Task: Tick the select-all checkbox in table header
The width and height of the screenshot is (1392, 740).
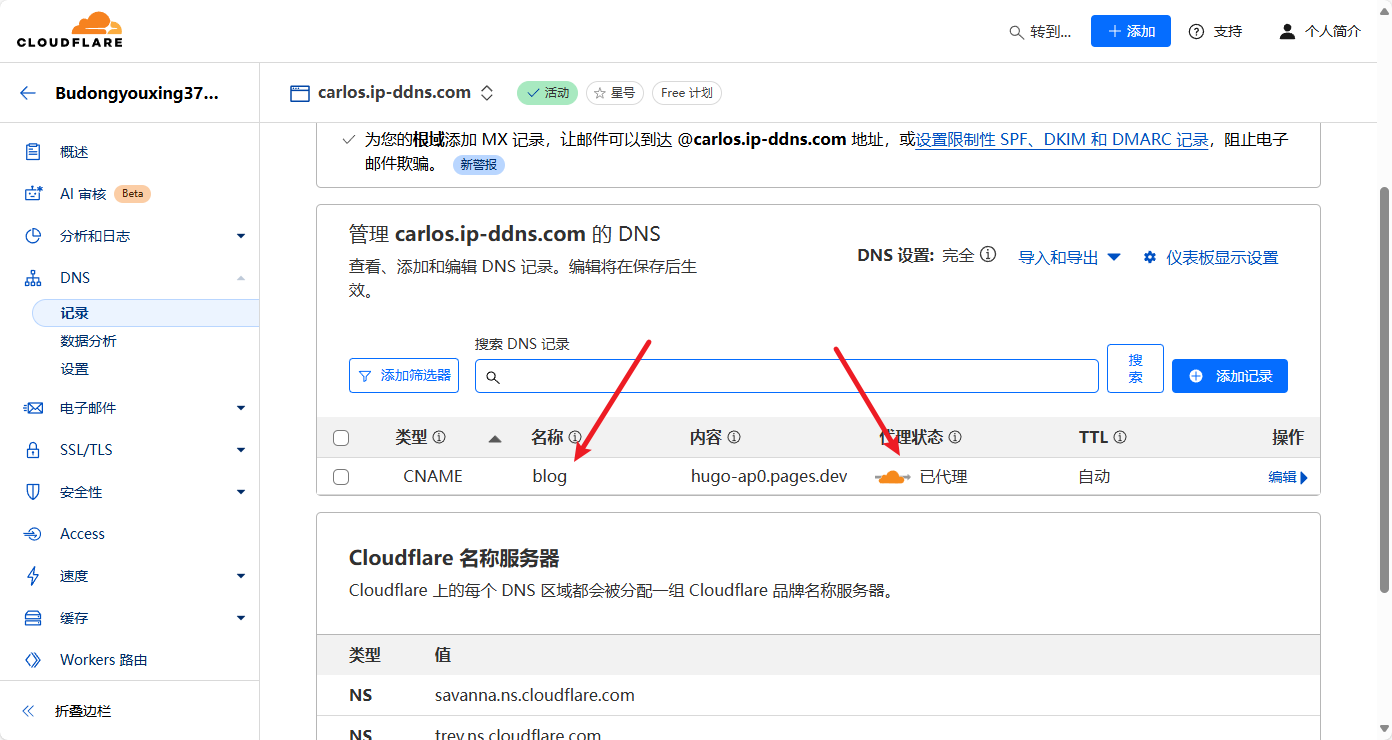Action: (x=341, y=438)
